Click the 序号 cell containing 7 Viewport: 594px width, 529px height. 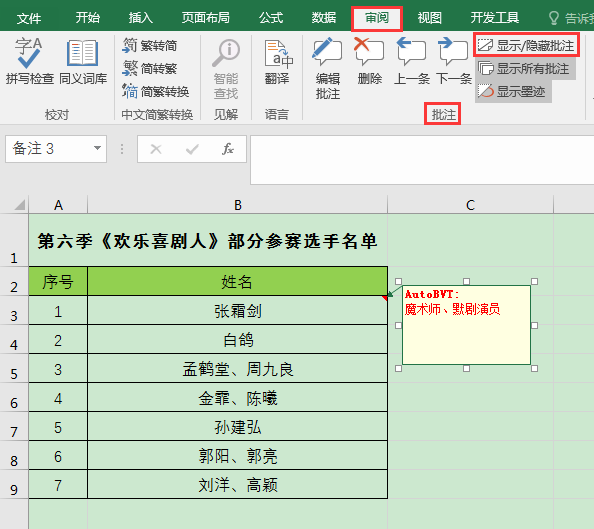58,484
